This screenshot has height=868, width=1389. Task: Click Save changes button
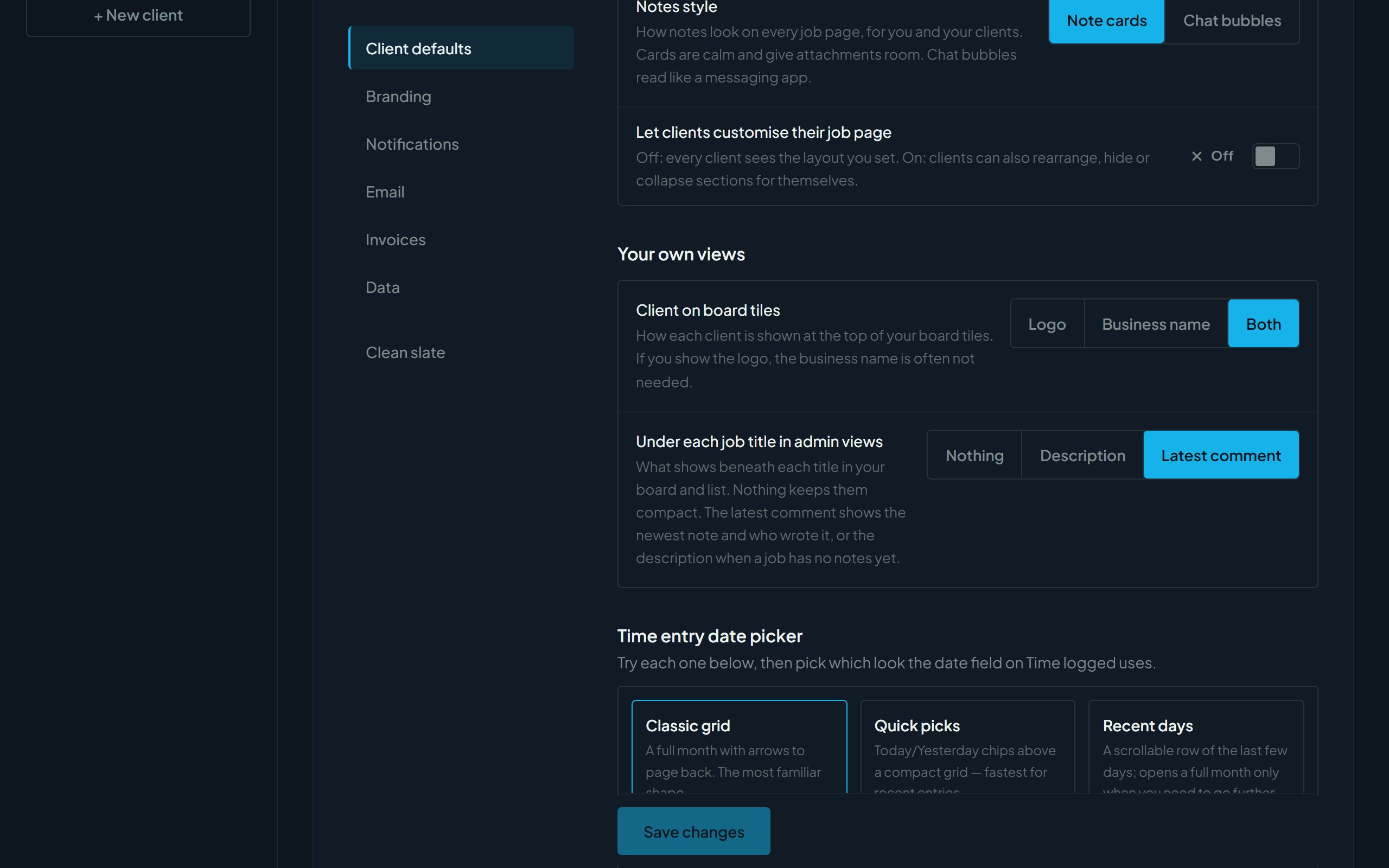693,831
